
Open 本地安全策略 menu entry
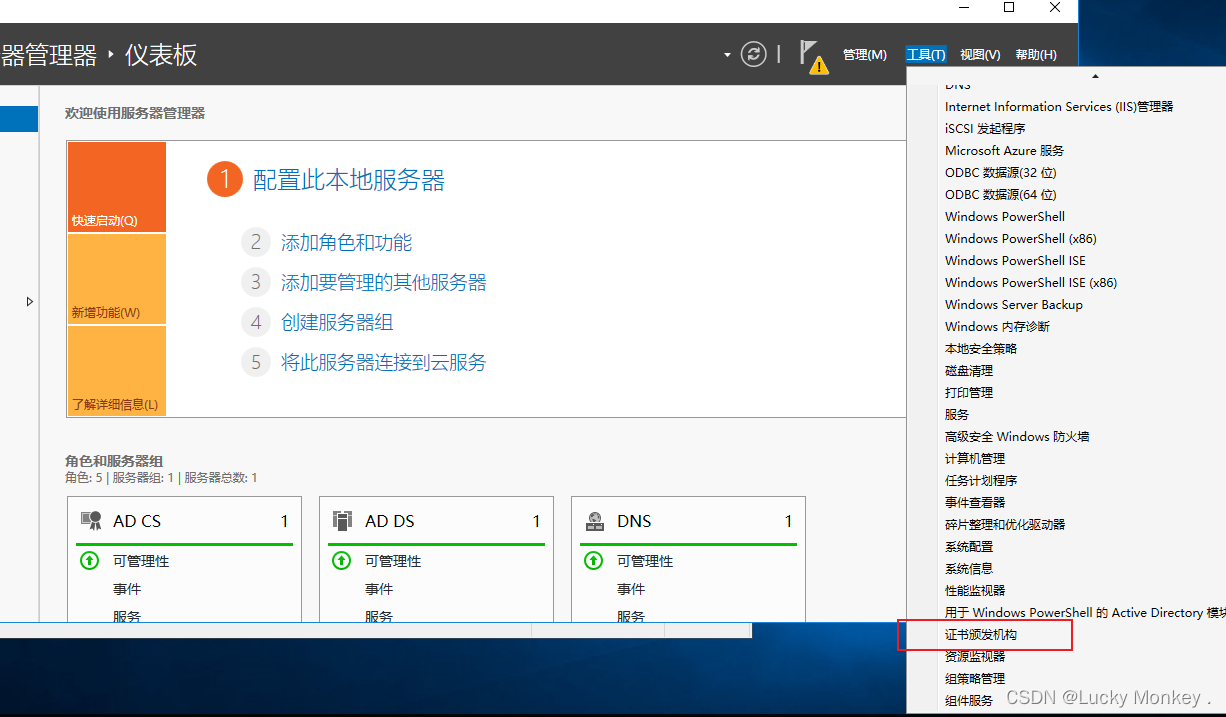981,348
